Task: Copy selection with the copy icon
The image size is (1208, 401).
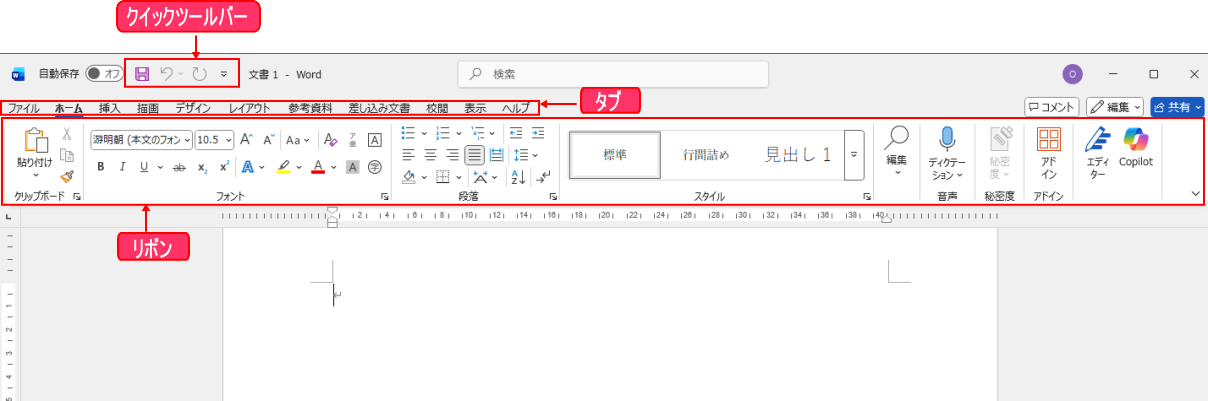Action: pyautogui.click(x=67, y=155)
